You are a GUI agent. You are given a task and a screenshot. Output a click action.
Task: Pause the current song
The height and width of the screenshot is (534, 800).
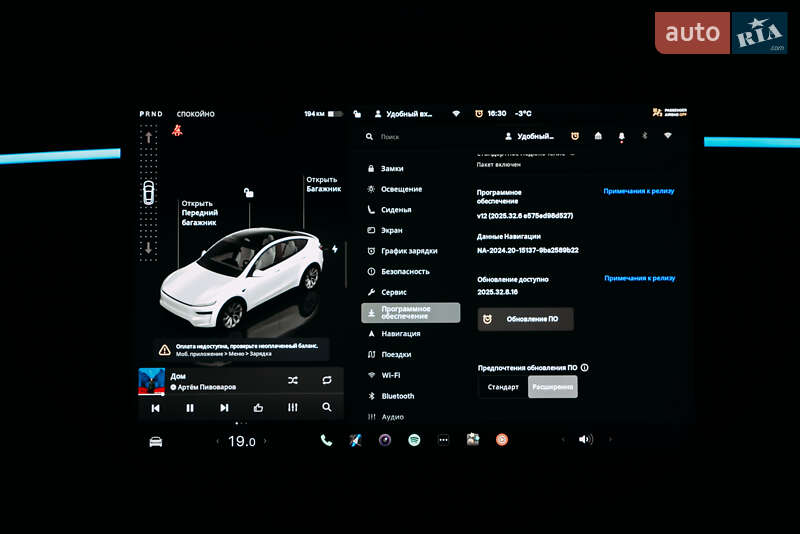click(190, 408)
